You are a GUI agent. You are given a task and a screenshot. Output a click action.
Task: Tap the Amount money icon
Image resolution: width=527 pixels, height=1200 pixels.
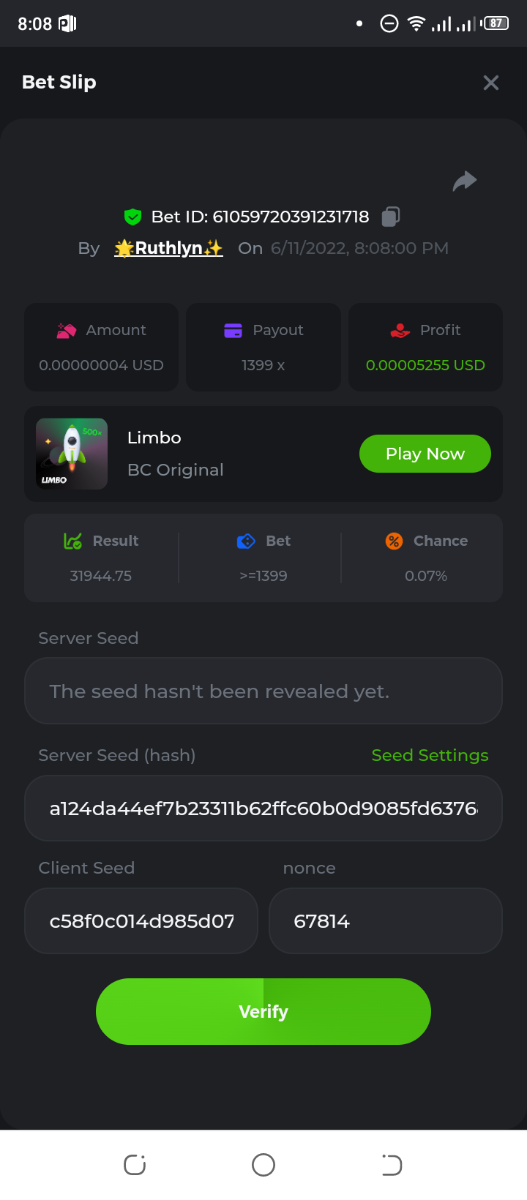point(66,330)
